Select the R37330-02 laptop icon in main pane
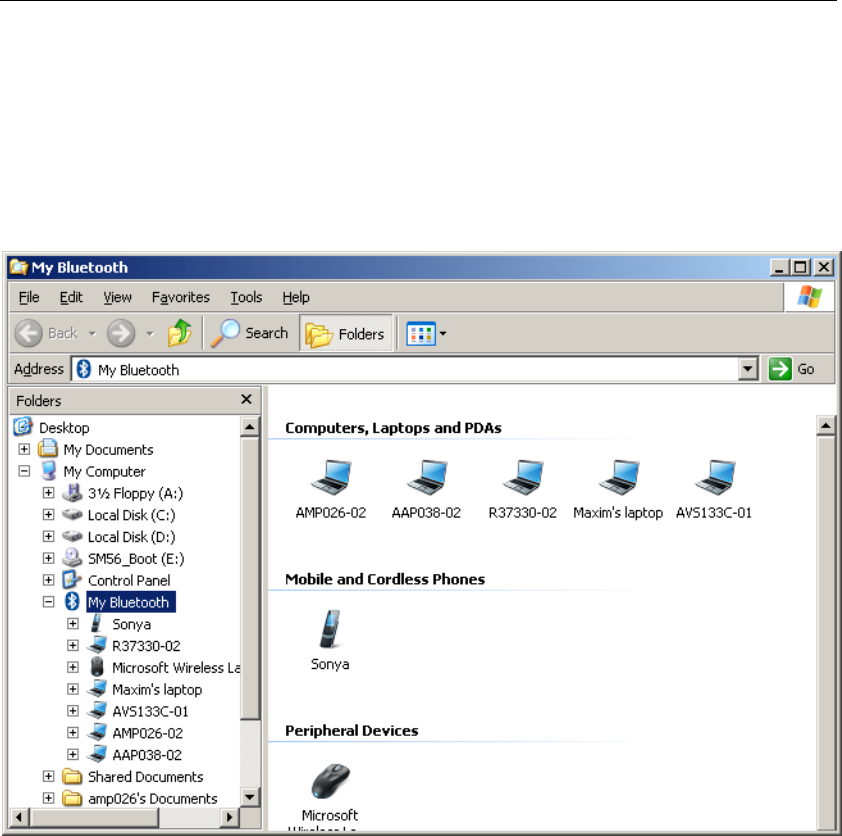 pyautogui.click(x=522, y=477)
